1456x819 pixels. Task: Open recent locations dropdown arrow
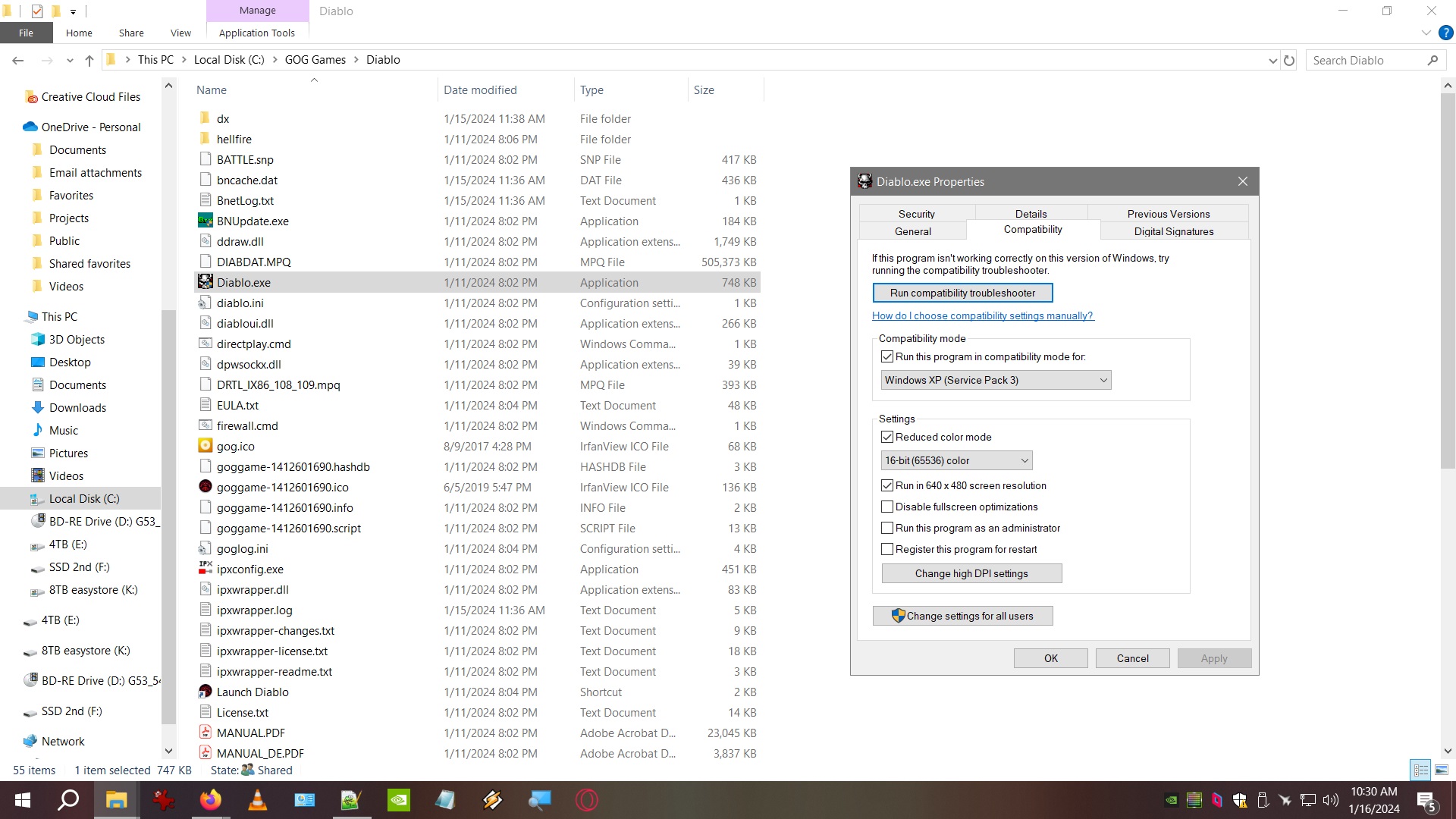(70, 60)
